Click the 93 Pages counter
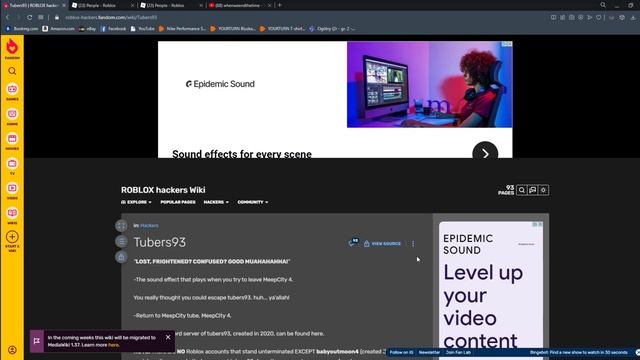 tap(506, 190)
